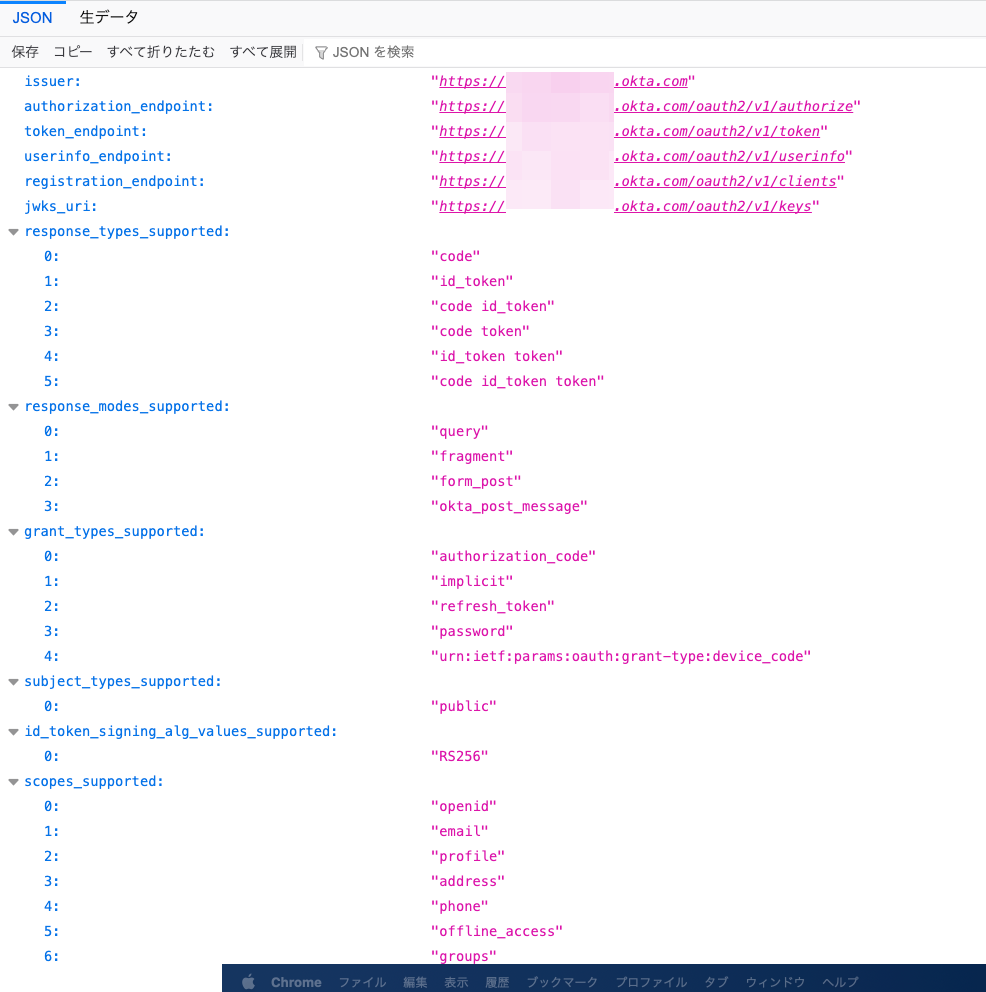The width and height of the screenshot is (986, 992).
Task: Select the "openid" scope value
Action: point(464,806)
